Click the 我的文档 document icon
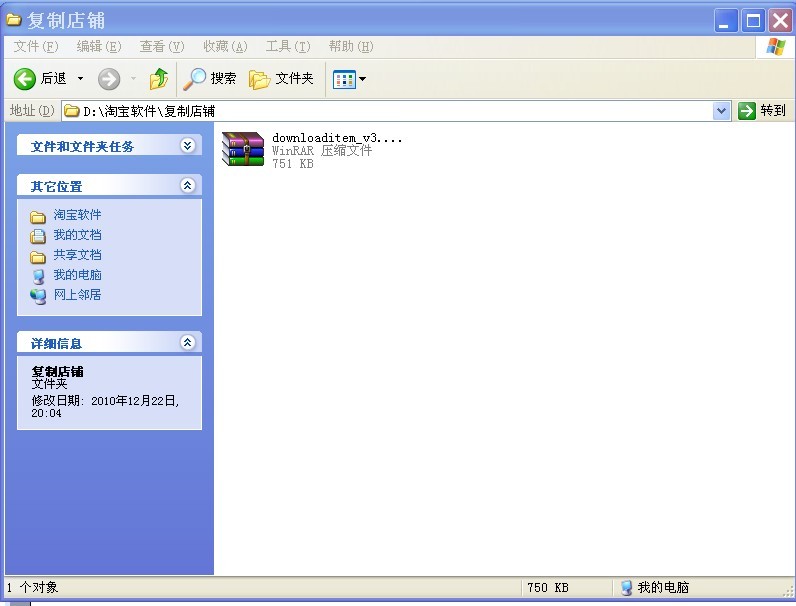796x606 pixels. (x=38, y=236)
